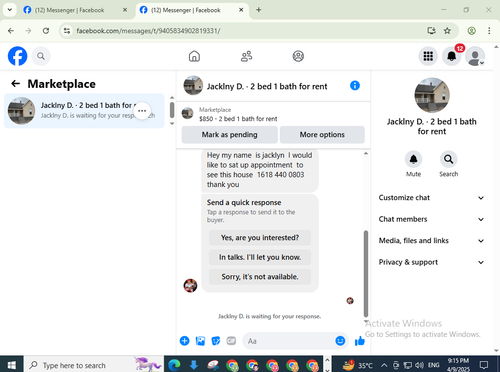Expand the Privacy & support section
Viewport: 500px width, 372px height.
(431, 262)
